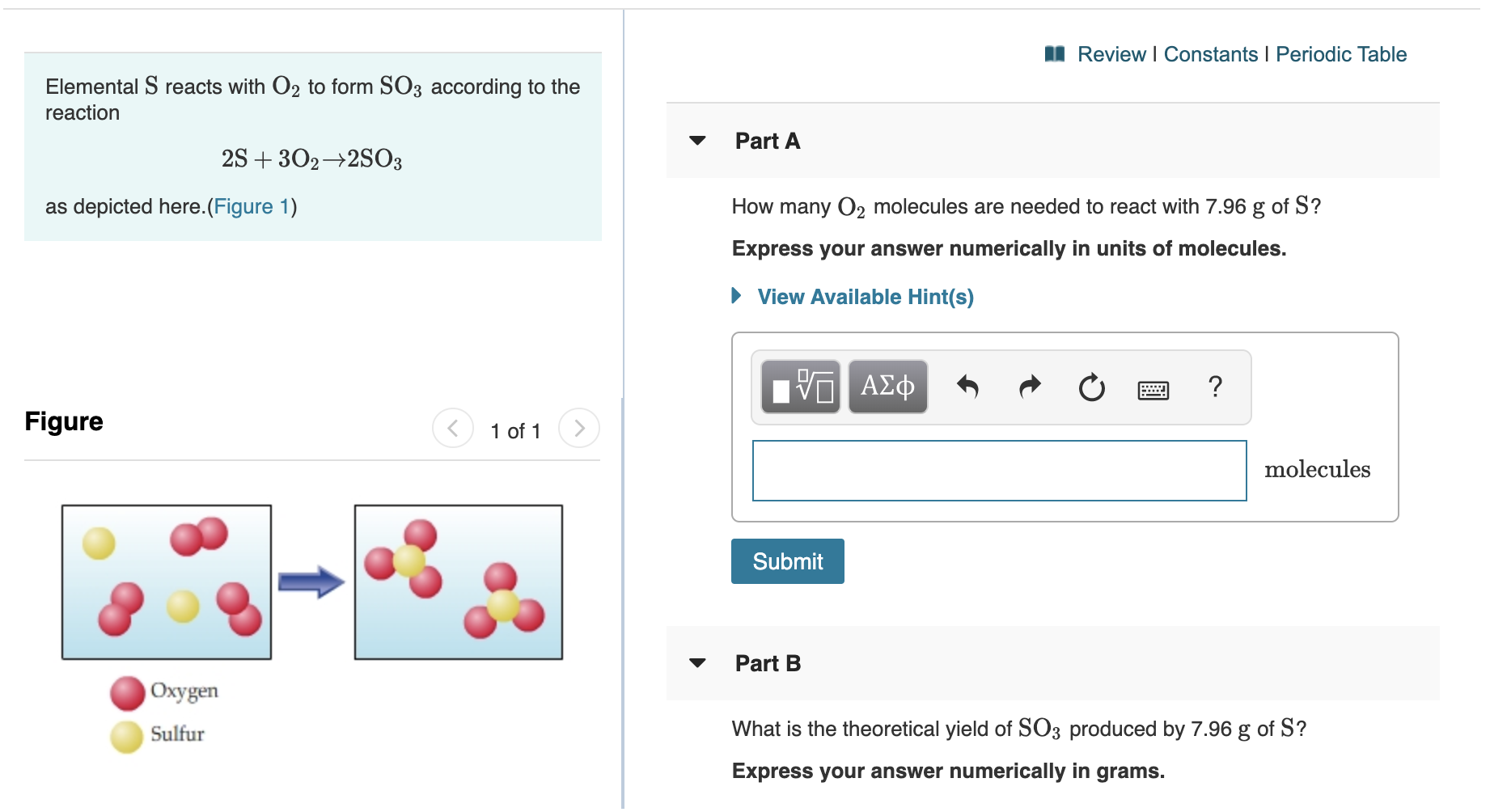Image resolution: width=1490 pixels, height=812 pixels.
Task: Click the redo arrow in the answer toolbar
Action: (1028, 387)
